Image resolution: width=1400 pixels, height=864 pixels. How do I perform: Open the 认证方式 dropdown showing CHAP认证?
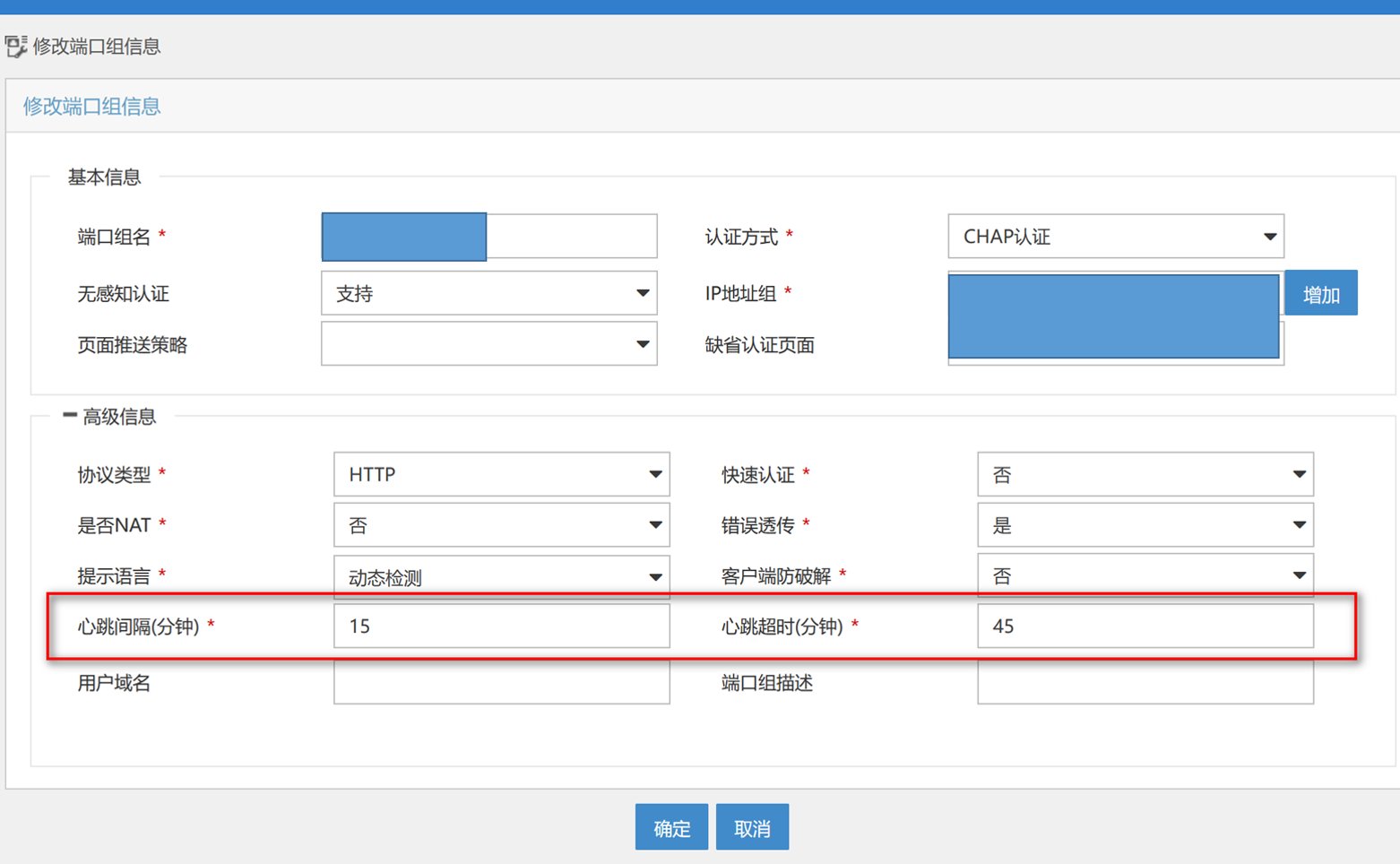[1116, 237]
